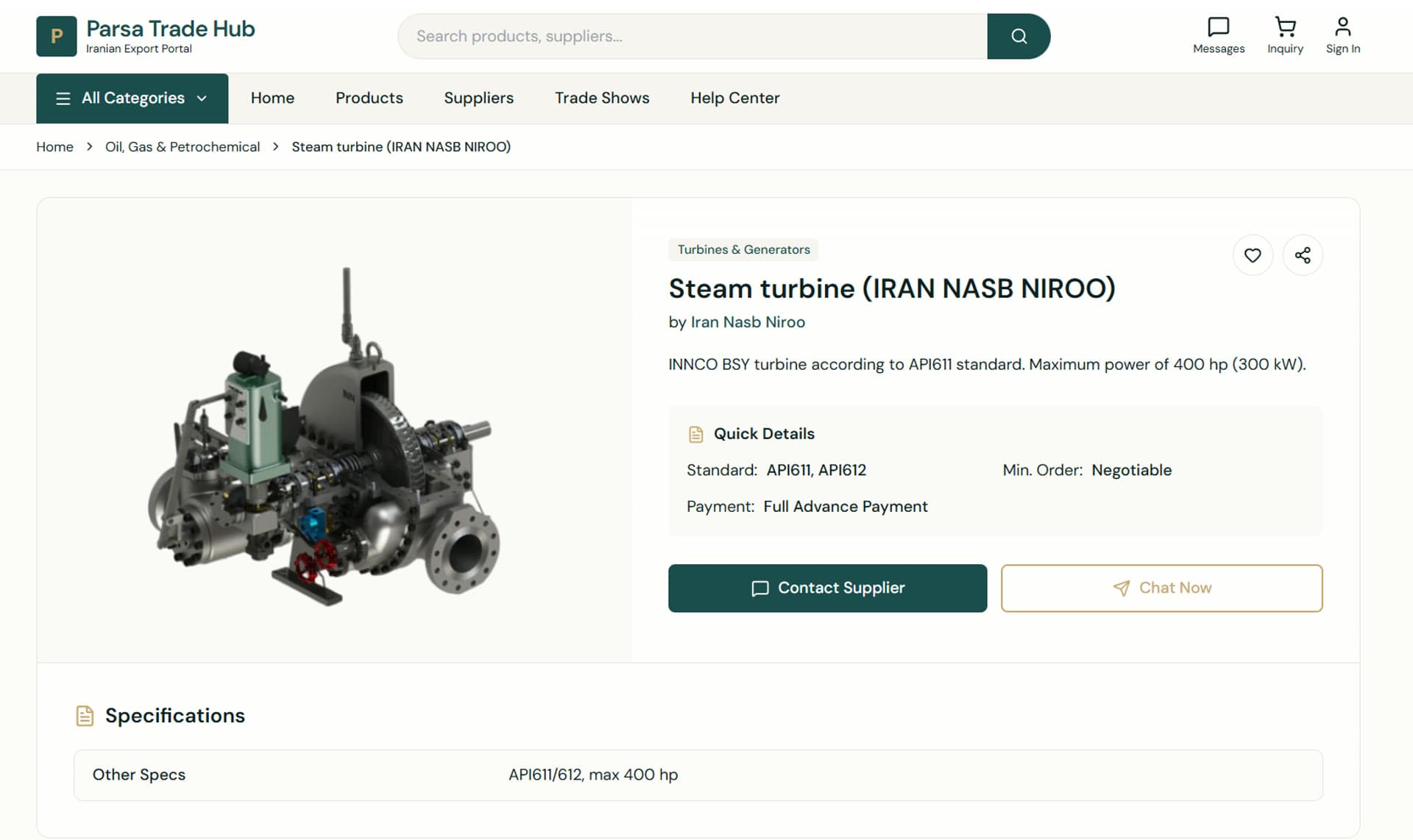Focus the search products, suppliers field
This screenshot has width=1413, height=840.
(x=693, y=36)
